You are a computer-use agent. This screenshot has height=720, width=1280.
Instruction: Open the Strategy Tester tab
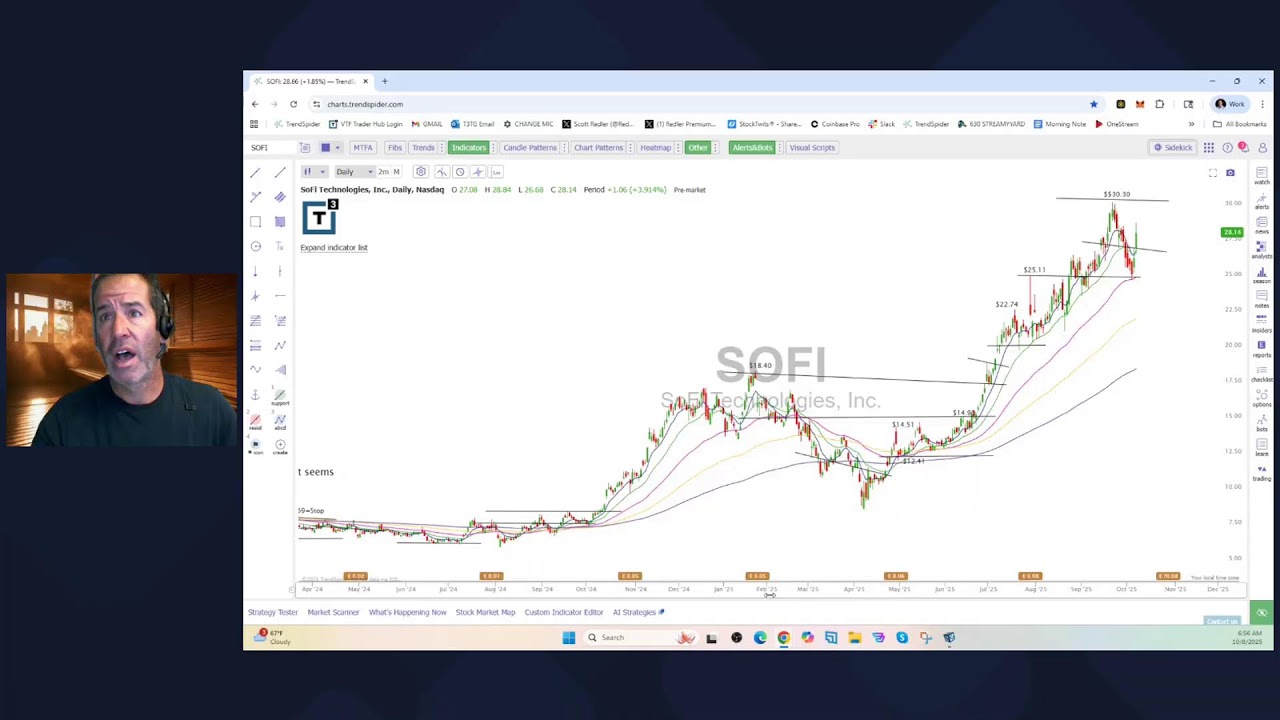coord(273,612)
